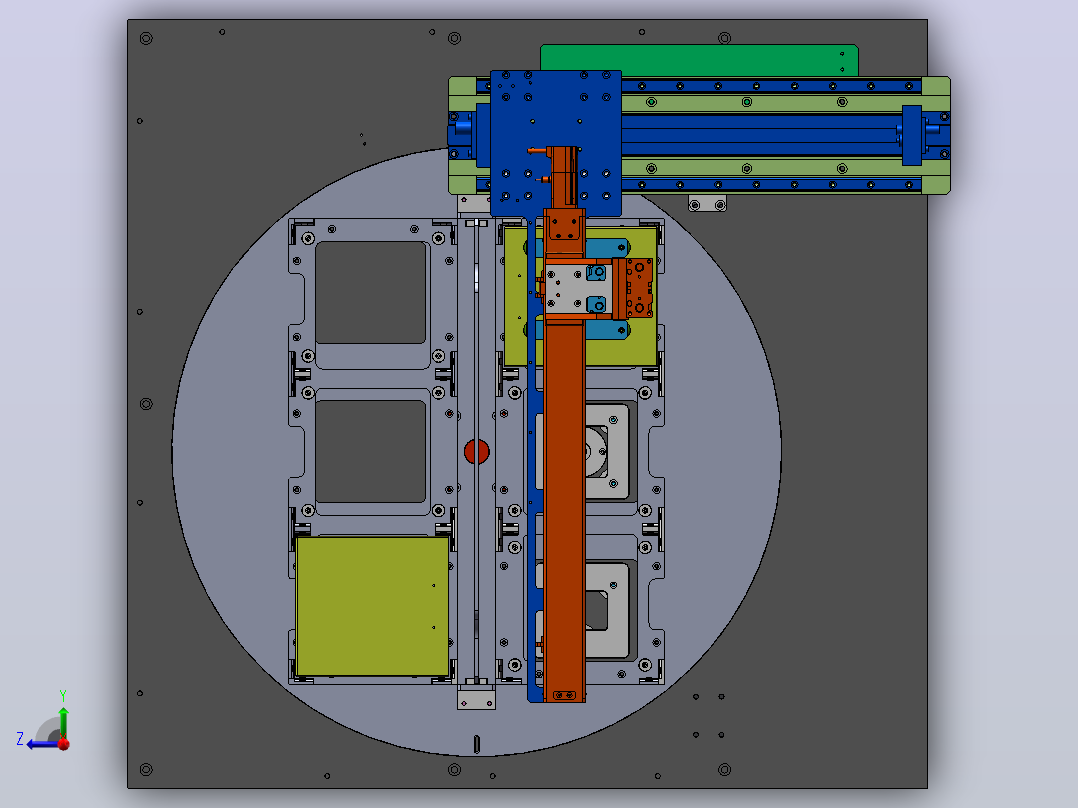Select the olive plate in the lower-left fixture
1078x808 pixels.
pos(373,607)
